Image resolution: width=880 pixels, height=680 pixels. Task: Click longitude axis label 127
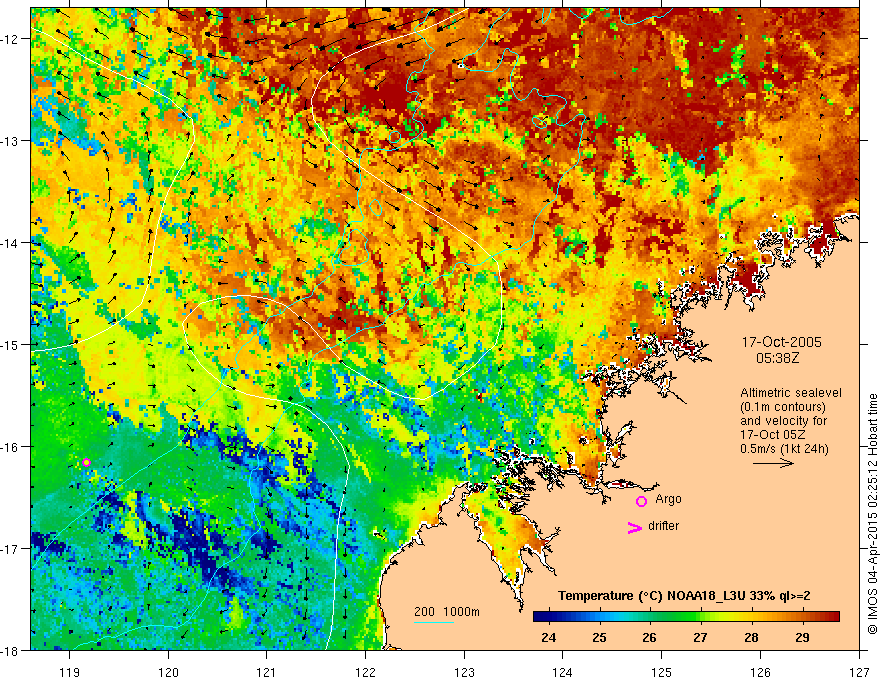(859, 672)
